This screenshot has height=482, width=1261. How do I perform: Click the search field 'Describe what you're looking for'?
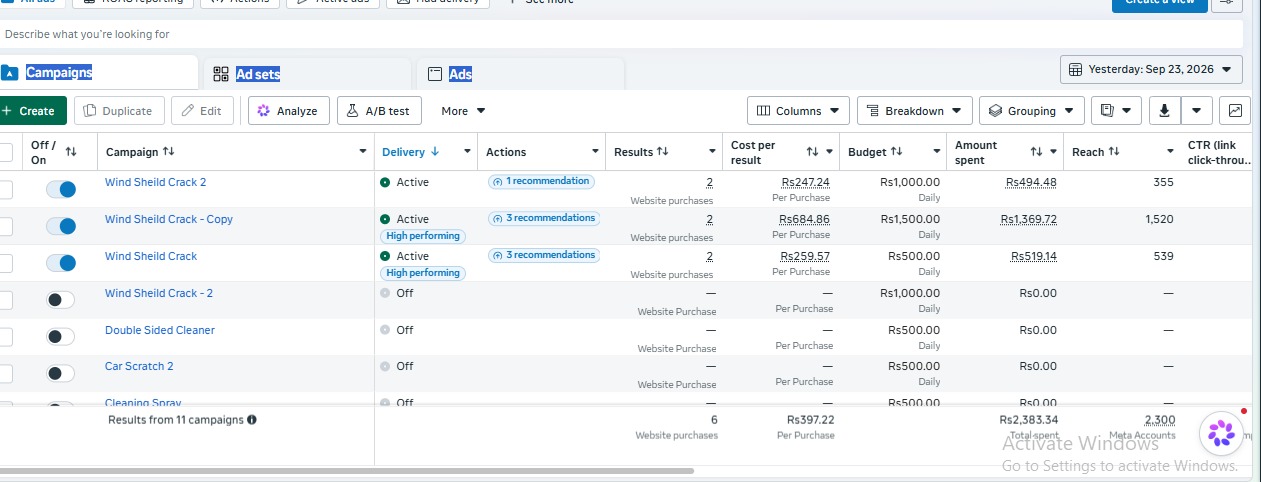[x=620, y=34]
